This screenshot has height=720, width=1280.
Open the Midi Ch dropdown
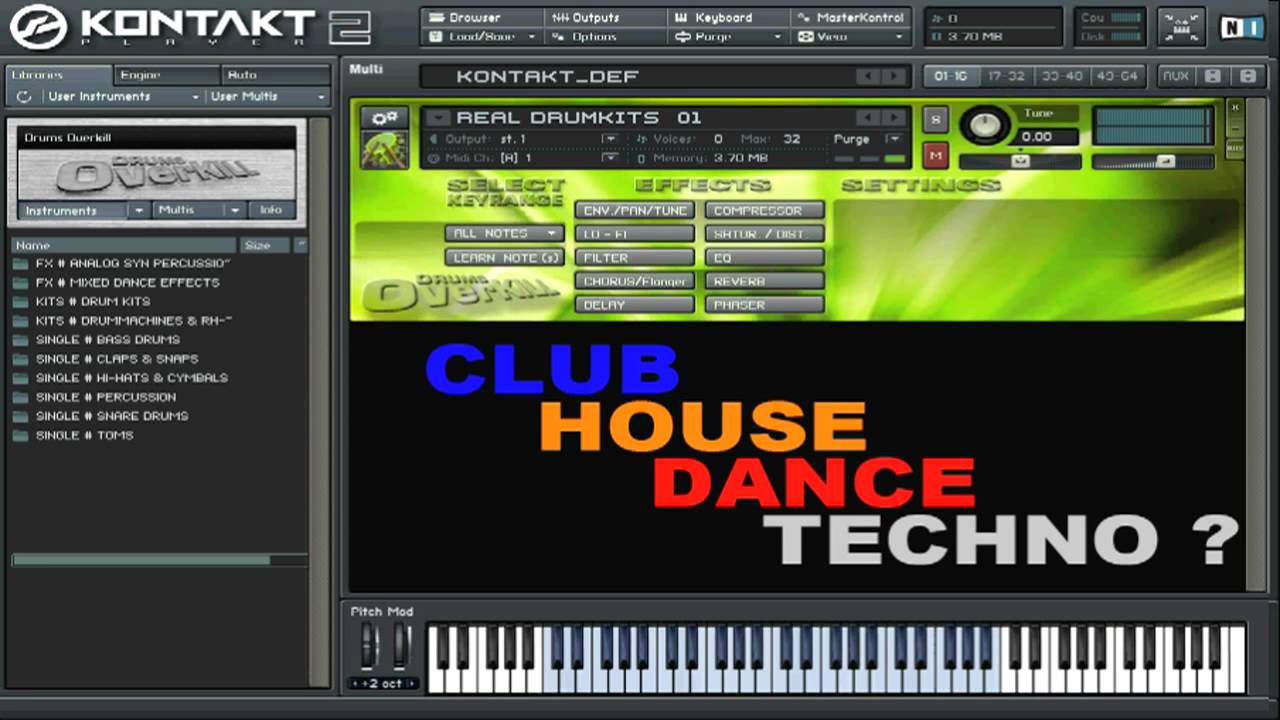(x=609, y=158)
